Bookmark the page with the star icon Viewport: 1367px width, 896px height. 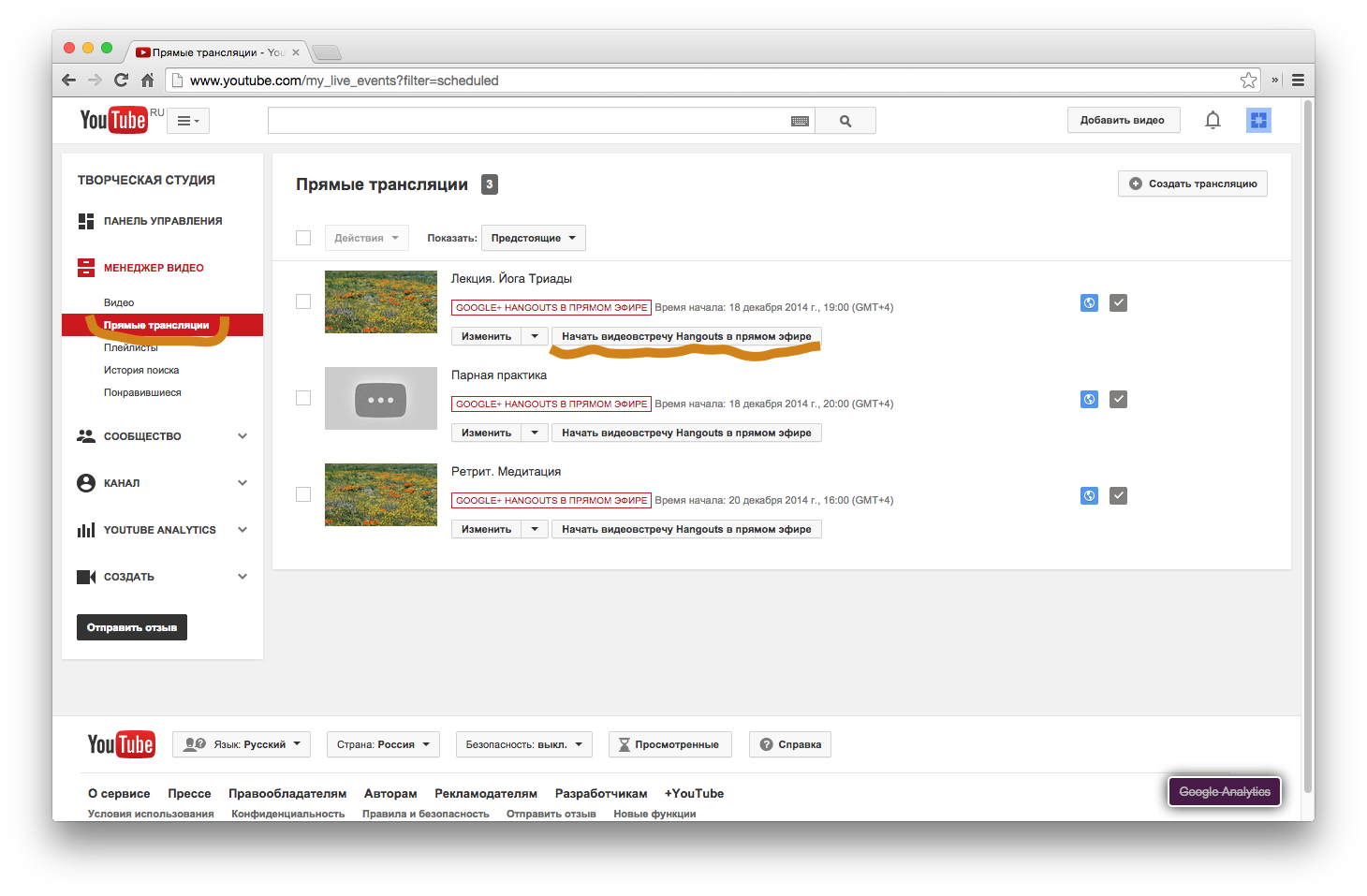pos(1248,81)
